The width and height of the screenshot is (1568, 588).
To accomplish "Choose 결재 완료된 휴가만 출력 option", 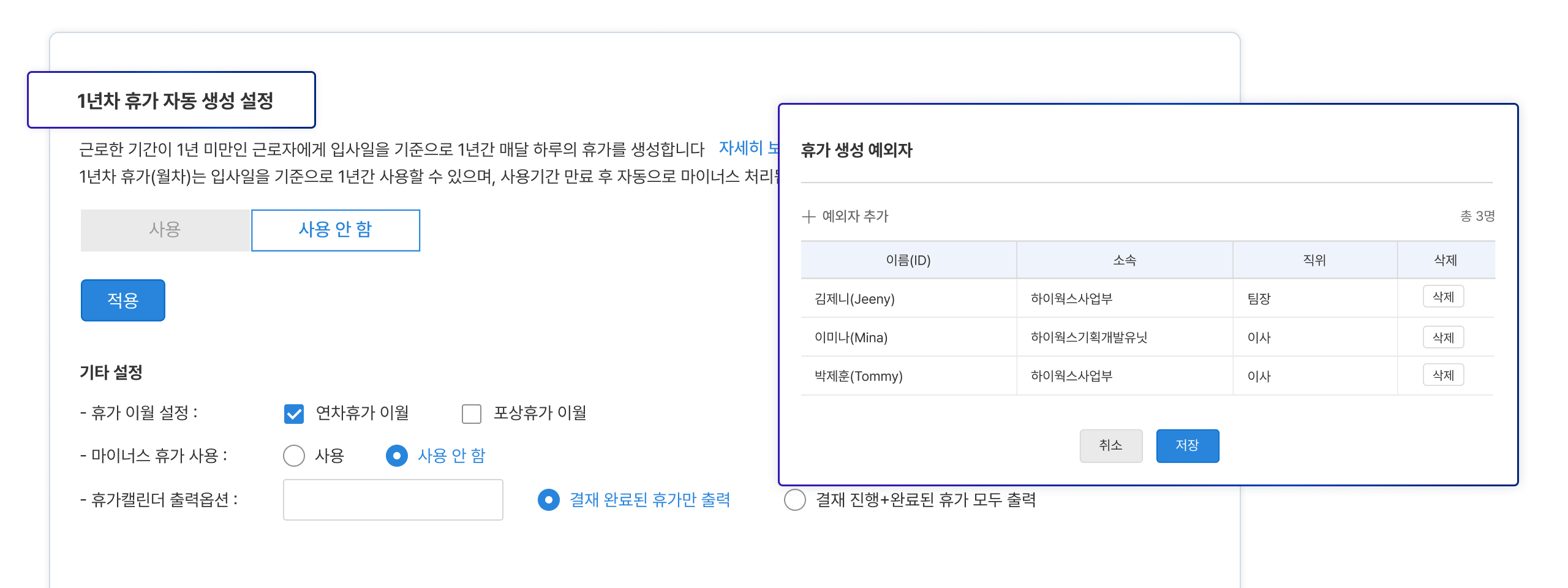I will click(549, 500).
